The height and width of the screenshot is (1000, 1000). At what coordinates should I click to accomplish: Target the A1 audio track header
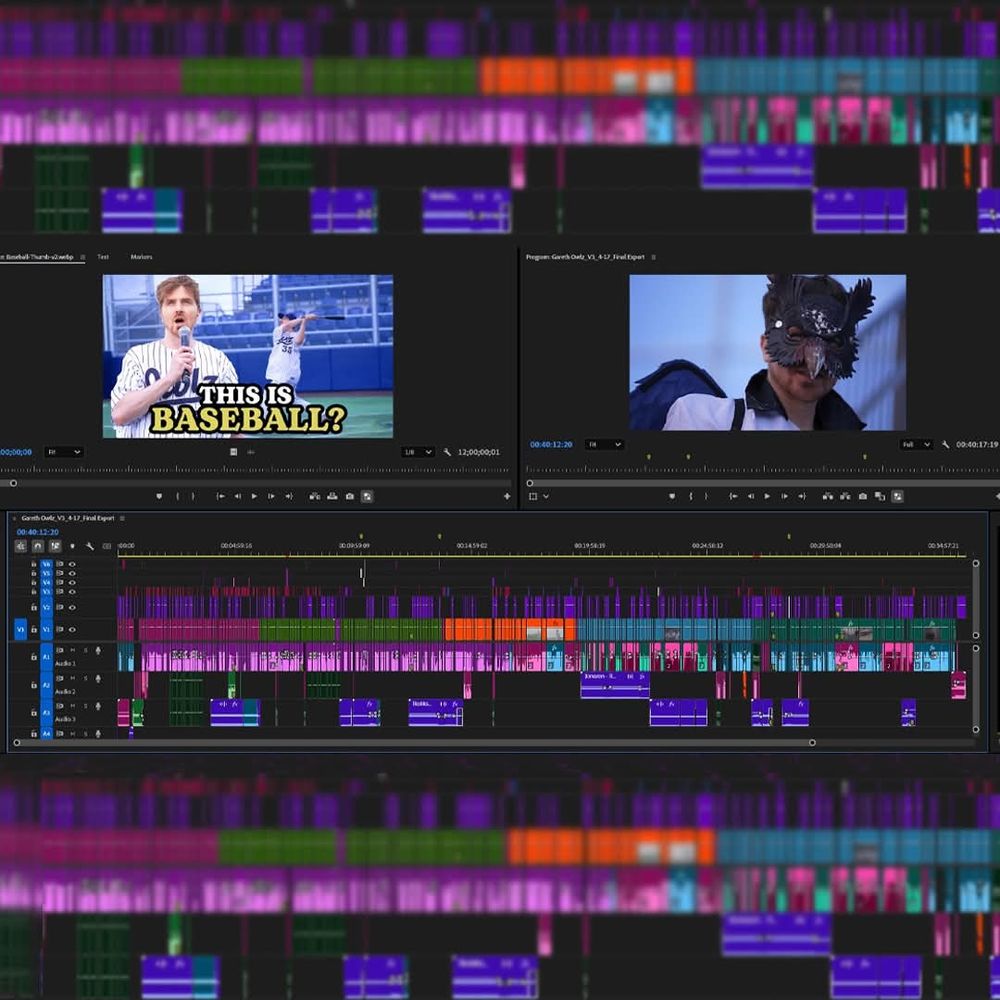pyautogui.click(x=47, y=656)
